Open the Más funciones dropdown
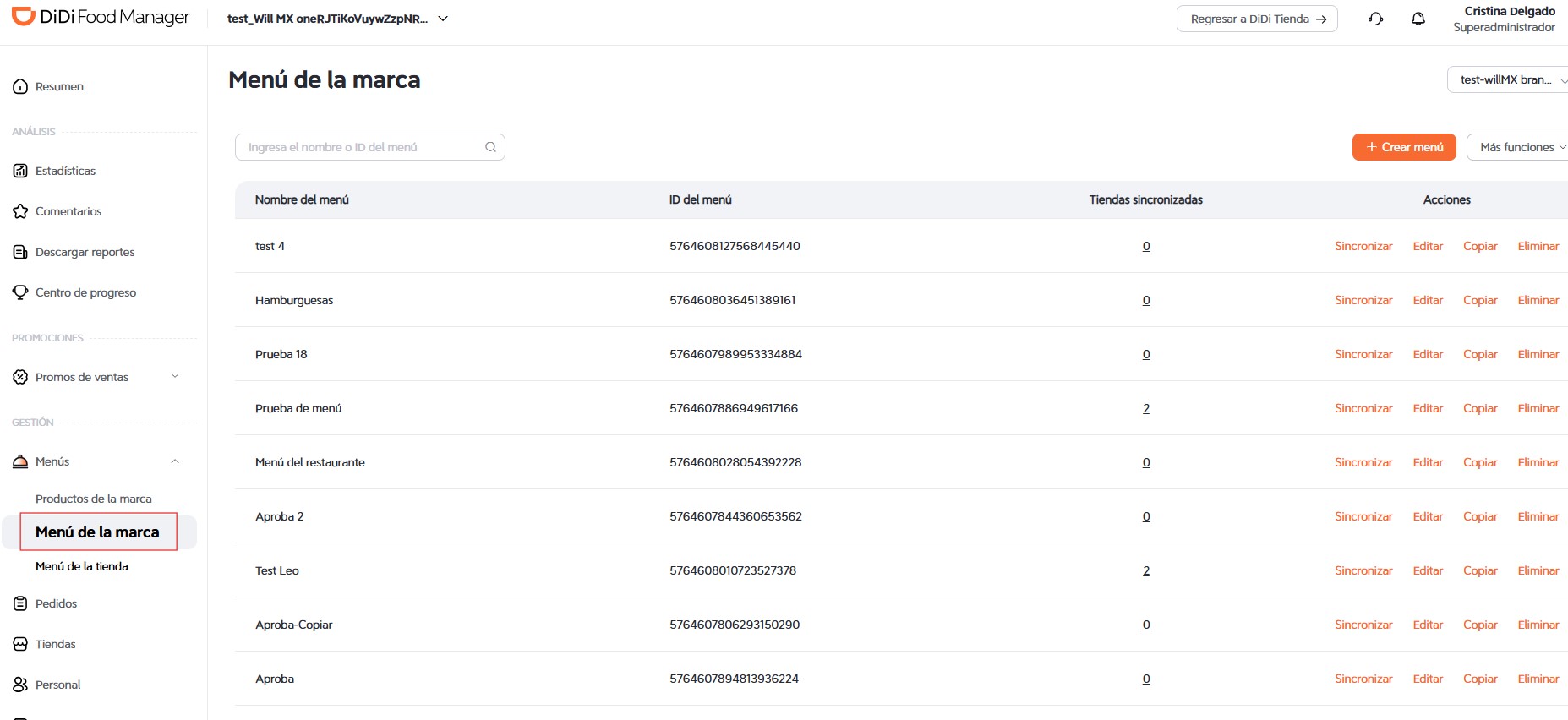 coord(1519,147)
